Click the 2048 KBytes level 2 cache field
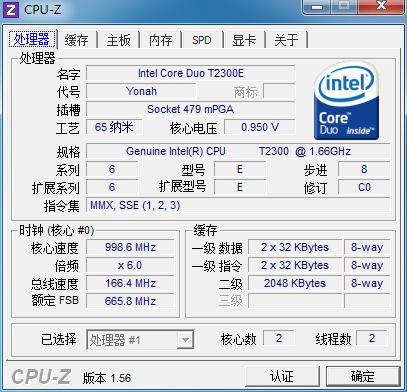This screenshot has width=407, height=392. (x=295, y=283)
